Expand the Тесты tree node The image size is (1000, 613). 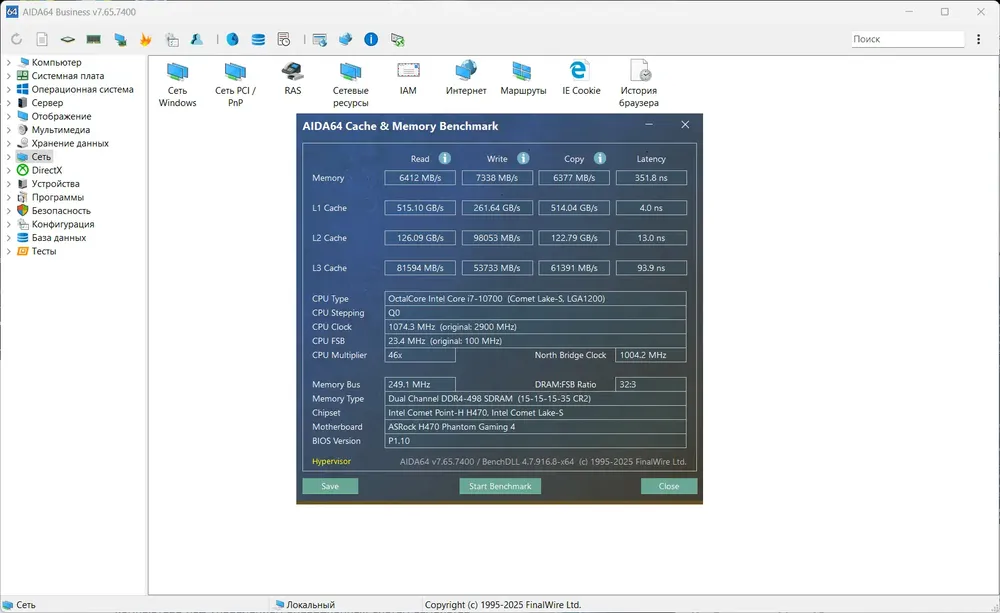(x=8, y=251)
